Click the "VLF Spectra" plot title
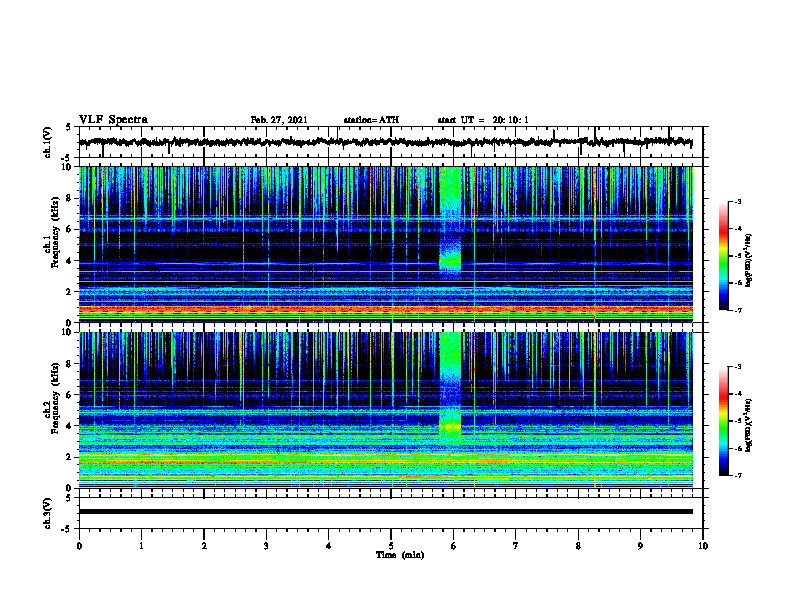 pos(113,120)
